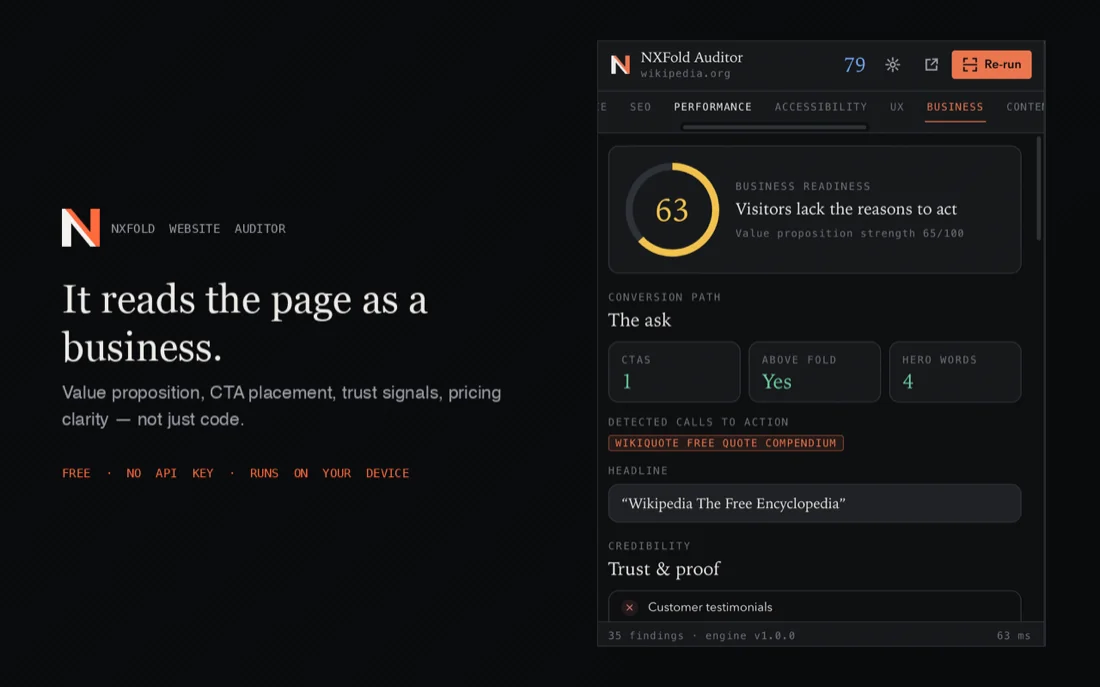Click the CTAS stat card
This screenshot has height=687, width=1100.
[x=673, y=372]
